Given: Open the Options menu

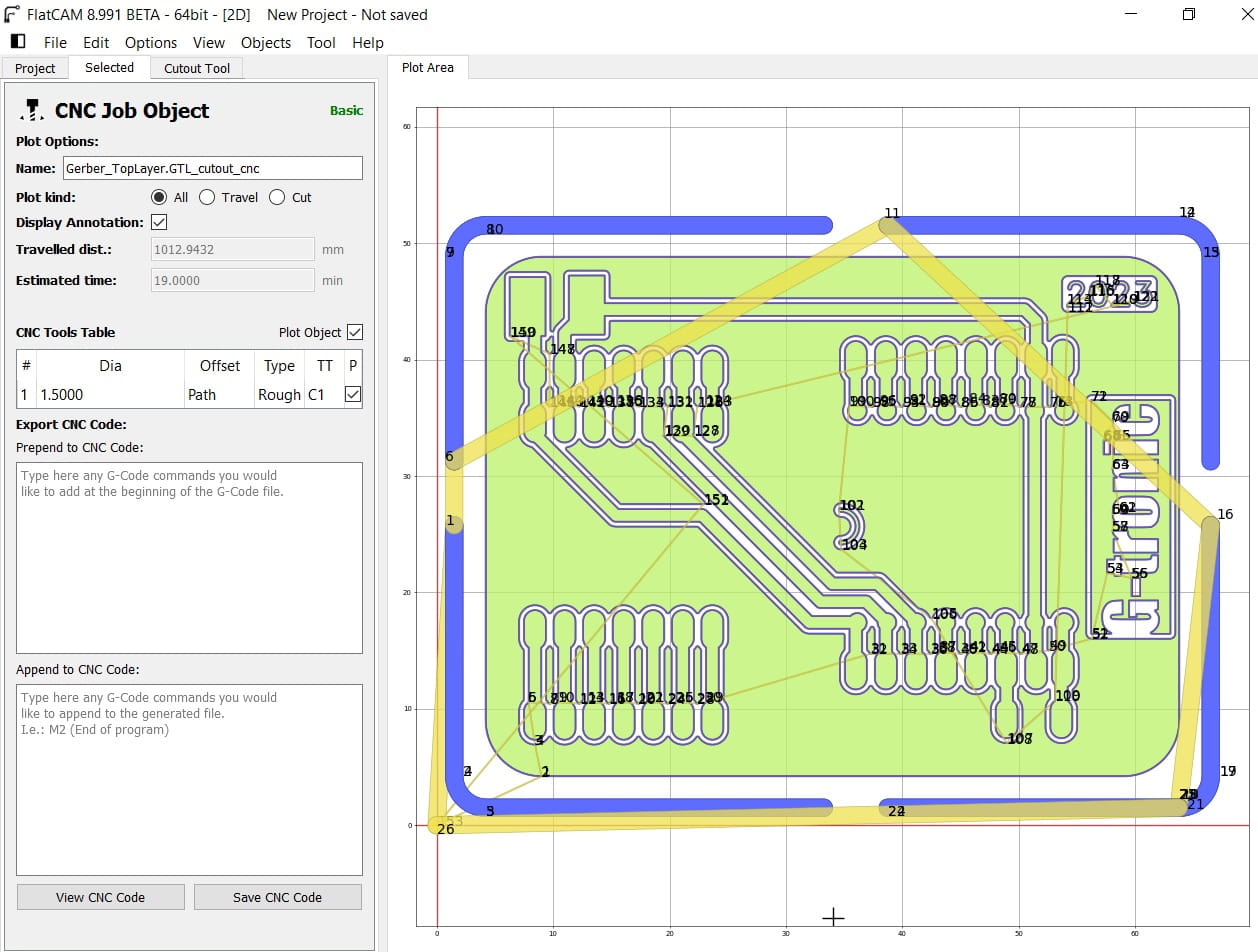Looking at the screenshot, I should 151,42.
